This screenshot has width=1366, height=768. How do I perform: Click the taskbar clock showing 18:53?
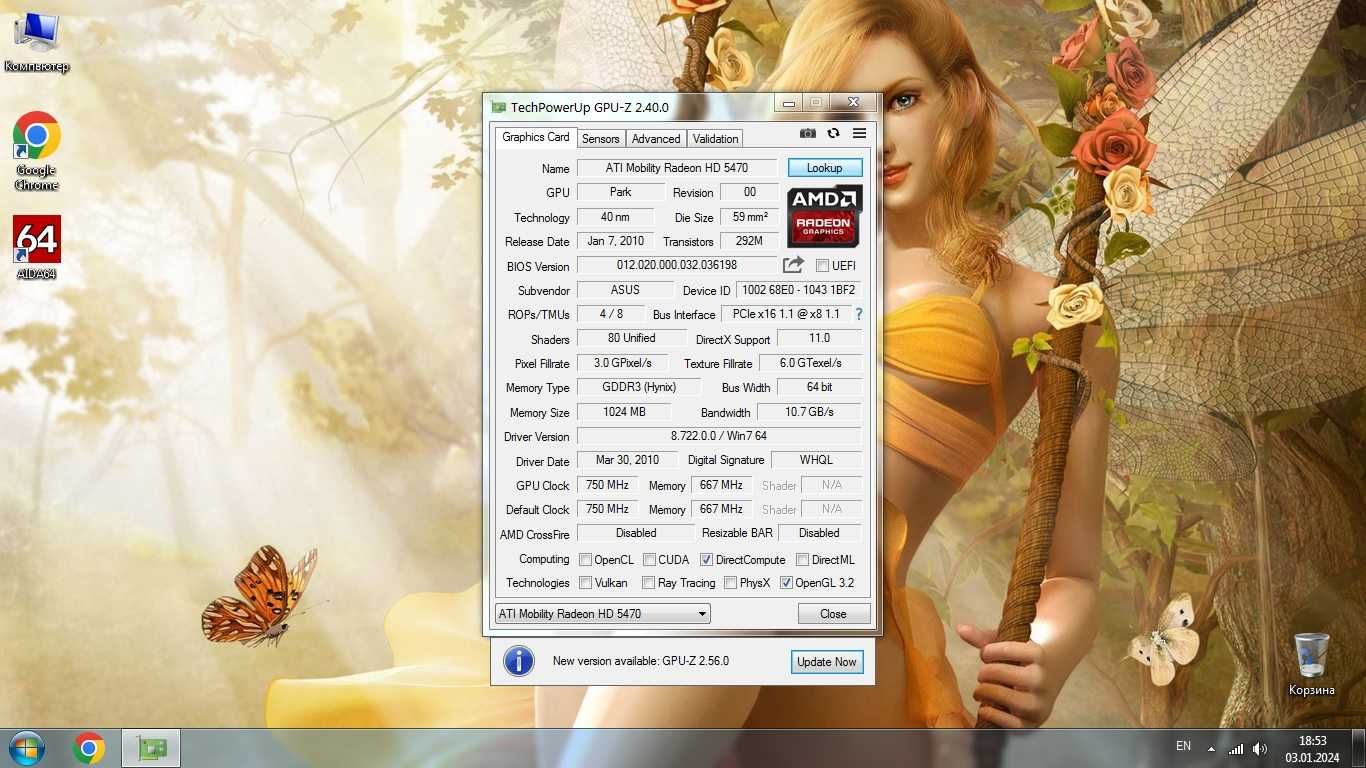click(x=1312, y=748)
